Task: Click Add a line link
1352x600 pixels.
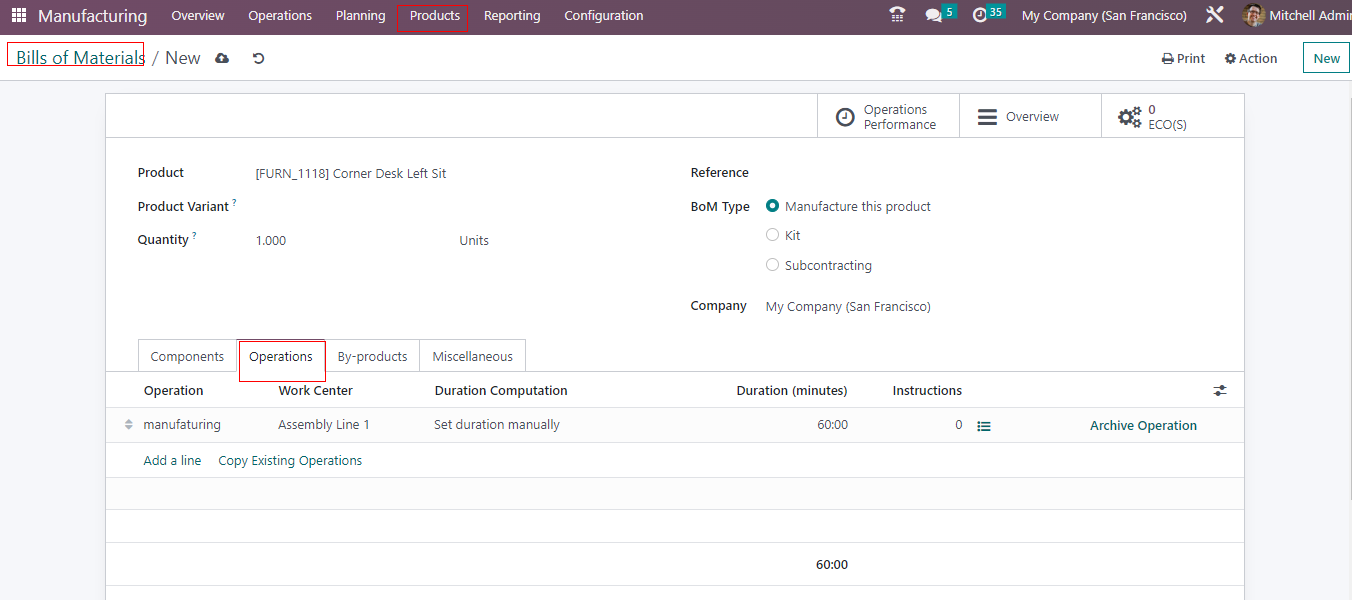Action: coord(172,461)
